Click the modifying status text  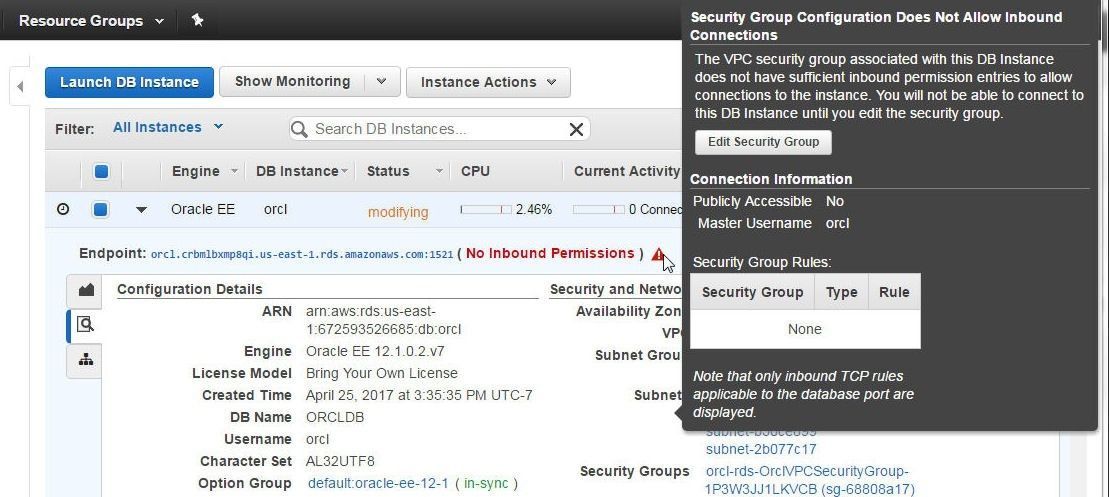[398, 212]
